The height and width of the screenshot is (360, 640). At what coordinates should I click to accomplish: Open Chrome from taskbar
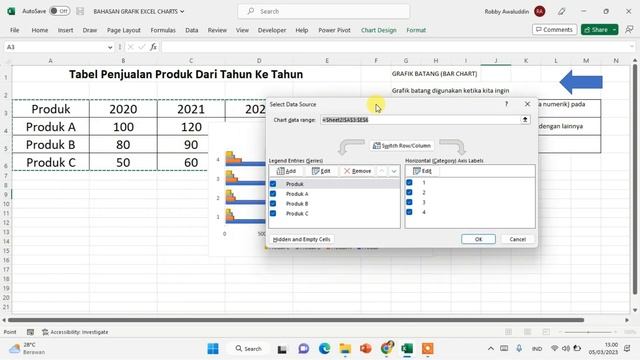point(386,349)
